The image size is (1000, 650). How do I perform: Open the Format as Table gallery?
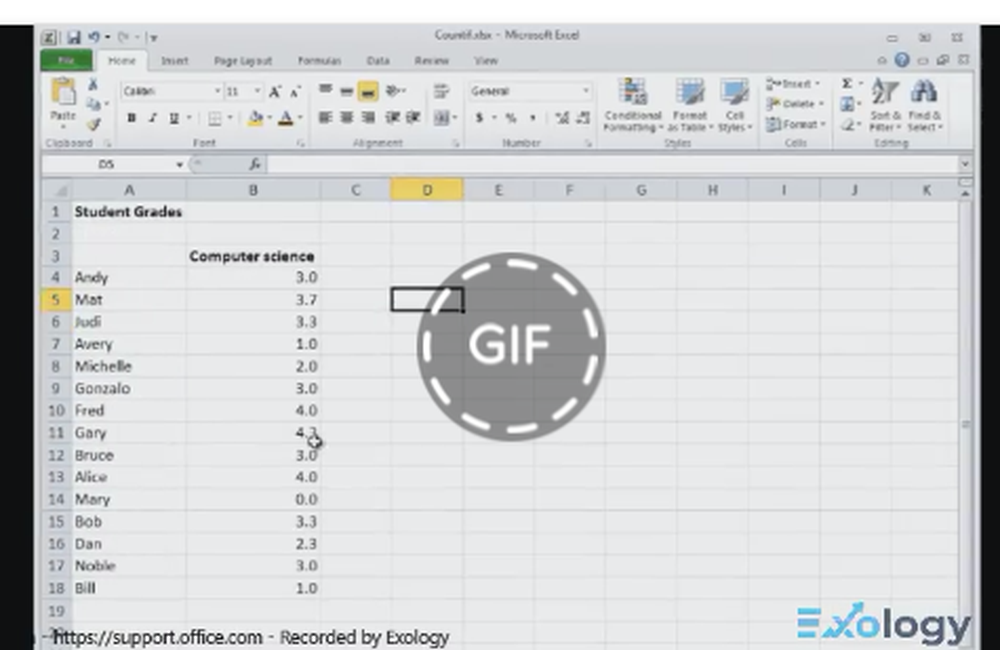[690, 105]
